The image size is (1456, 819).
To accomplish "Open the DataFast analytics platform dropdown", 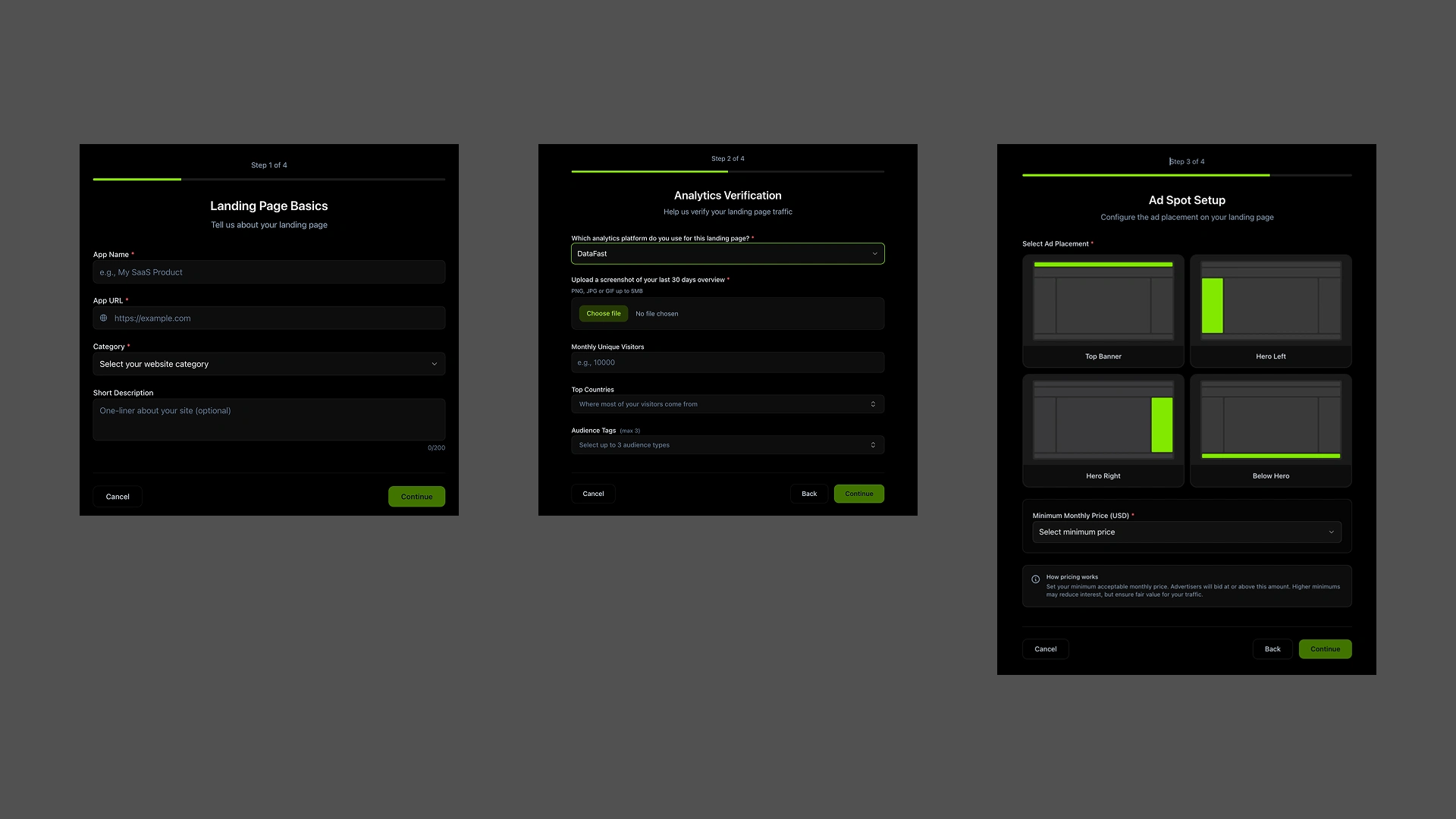I will pyautogui.click(x=727, y=253).
